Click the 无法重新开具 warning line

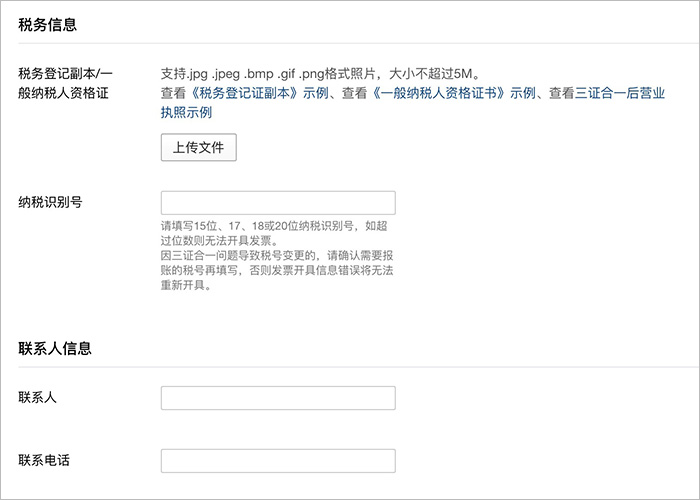click(186, 285)
